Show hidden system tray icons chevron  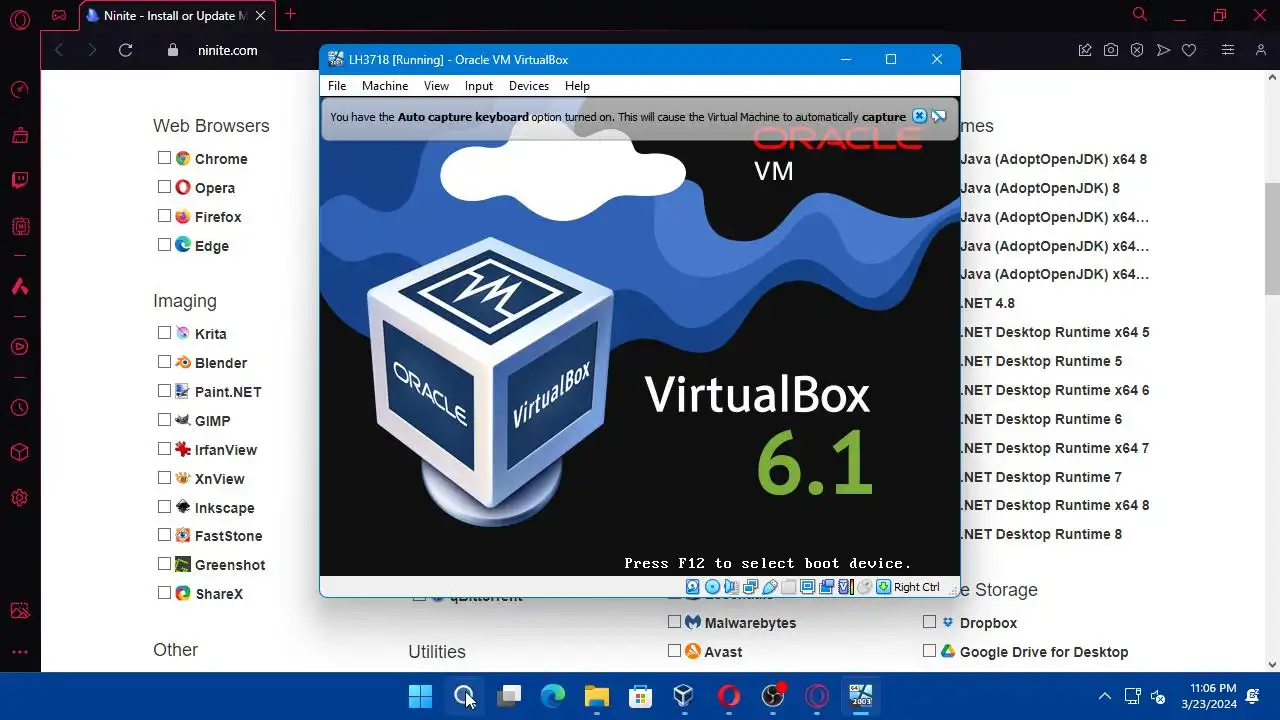pos(1105,696)
